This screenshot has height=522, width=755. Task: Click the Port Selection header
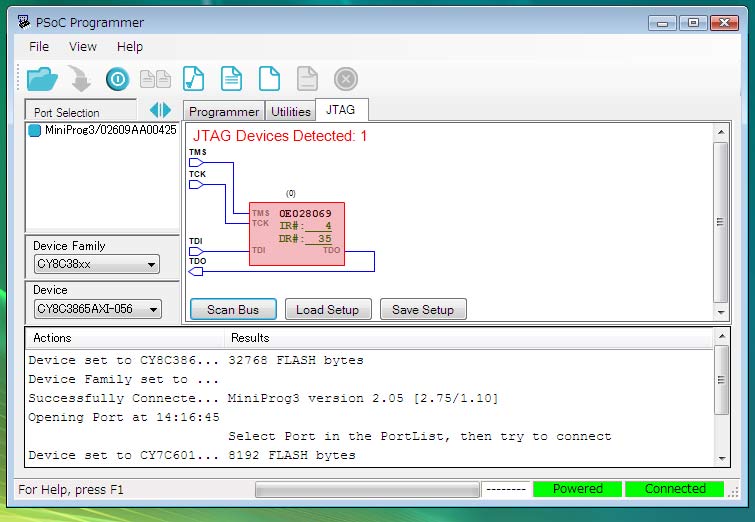pos(81,112)
